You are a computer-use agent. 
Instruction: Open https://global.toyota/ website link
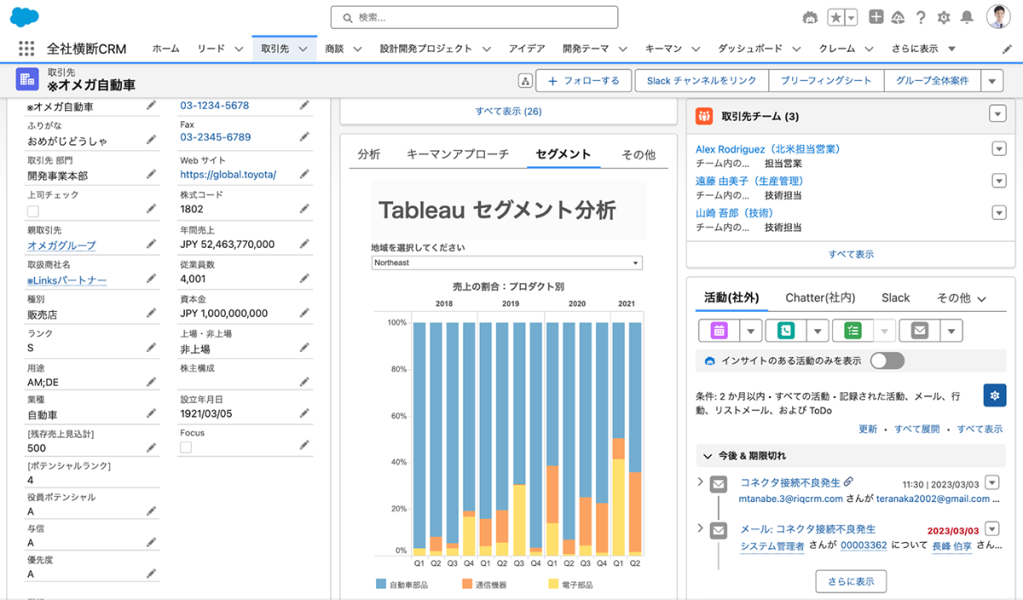[228, 175]
